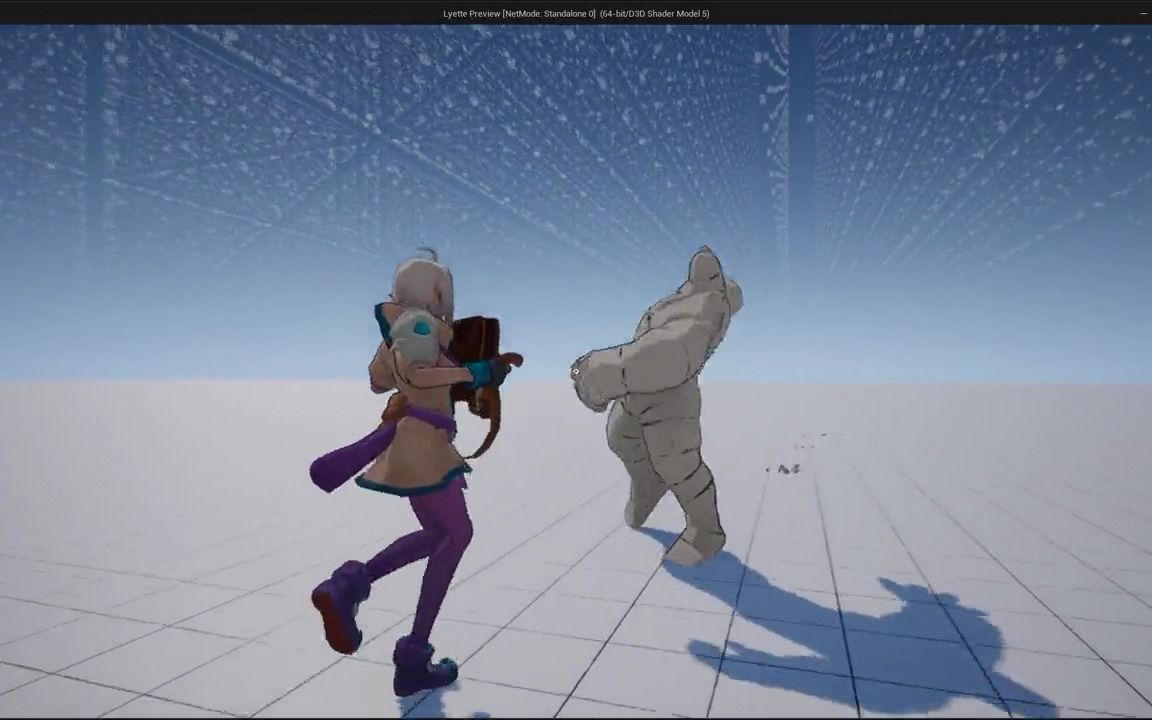Click the small debris particles right of the golem
The width and height of the screenshot is (1152, 720).
(787, 467)
